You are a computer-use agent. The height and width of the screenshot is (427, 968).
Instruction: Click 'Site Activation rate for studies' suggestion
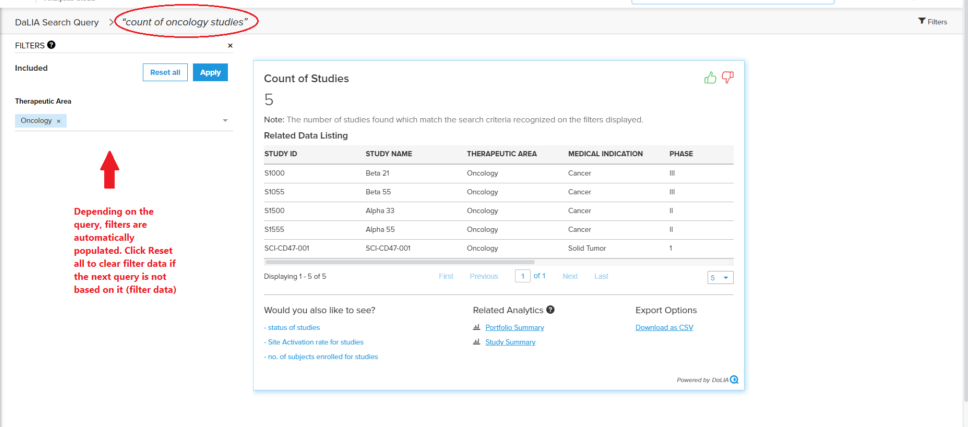coord(314,342)
